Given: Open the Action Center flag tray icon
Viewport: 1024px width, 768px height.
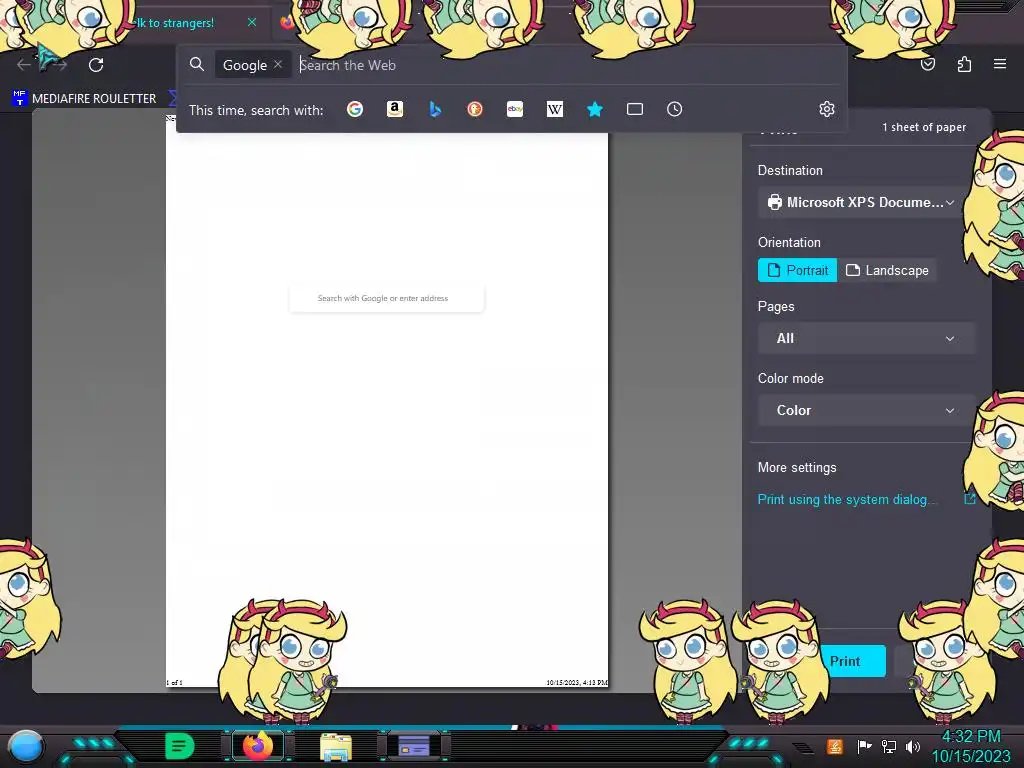Looking at the screenshot, I should pyautogui.click(x=864, y=746).
